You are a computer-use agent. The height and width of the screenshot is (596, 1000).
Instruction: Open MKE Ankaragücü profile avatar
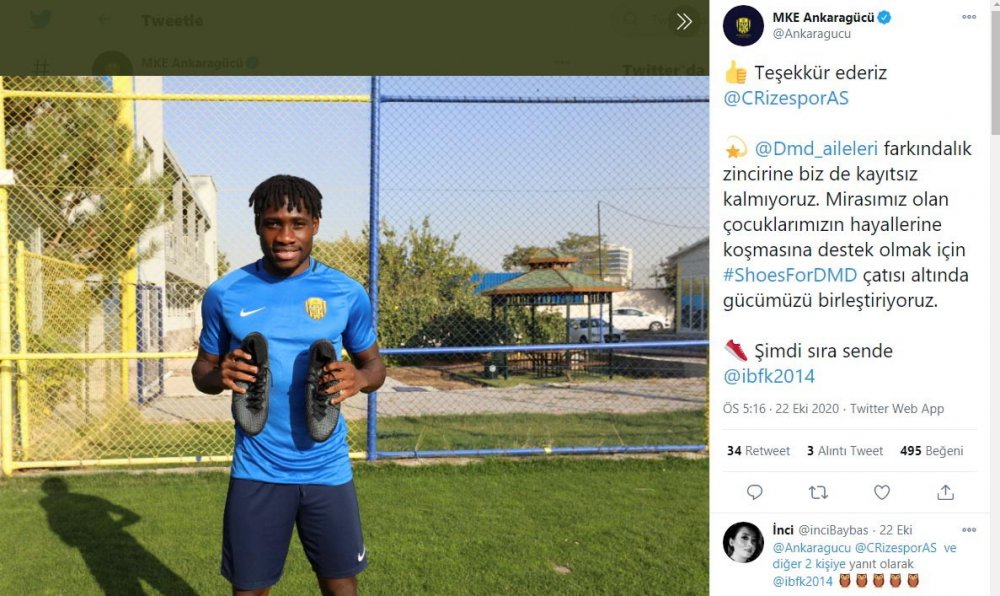743,25
